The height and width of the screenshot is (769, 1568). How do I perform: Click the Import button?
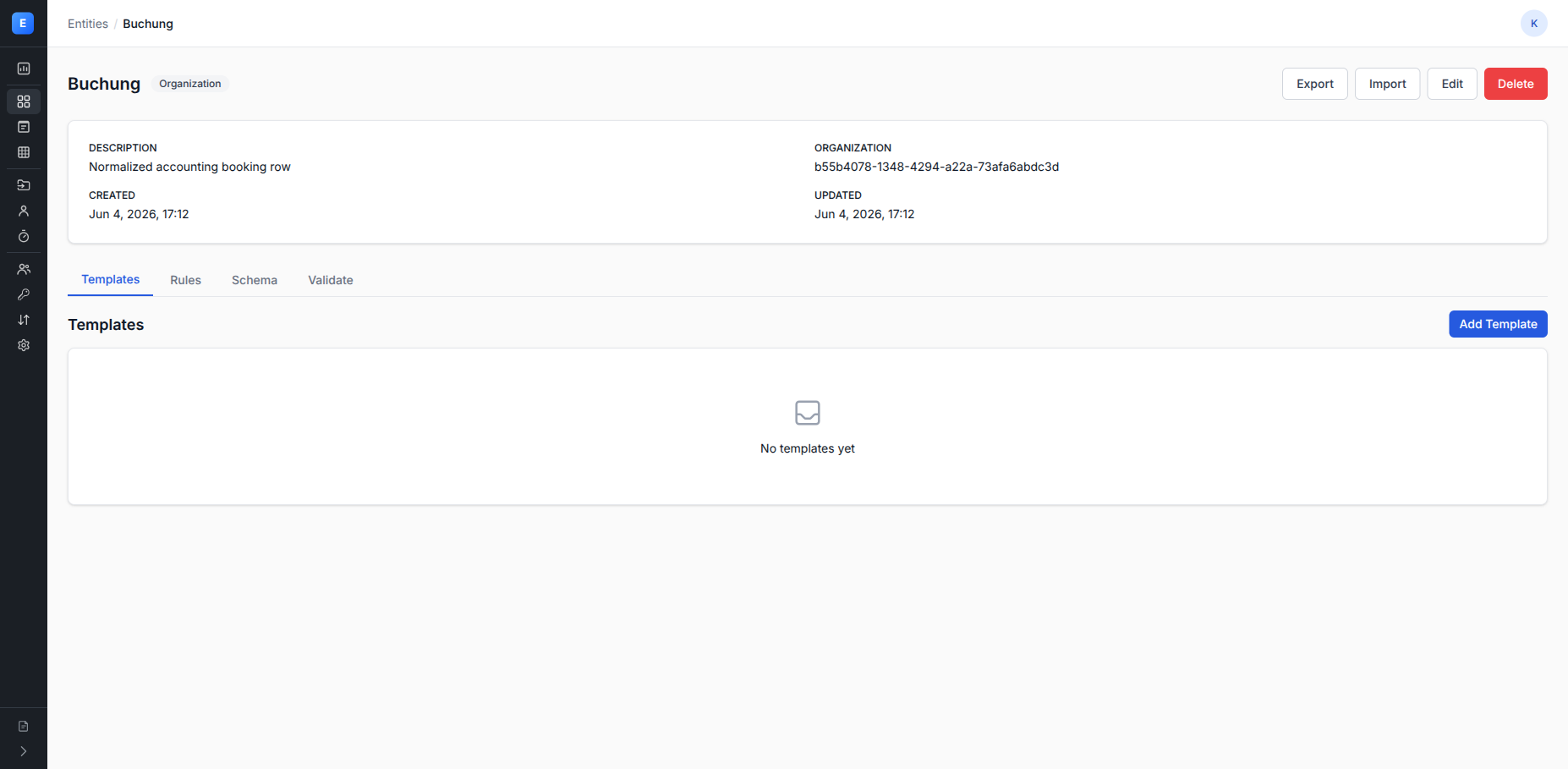click(x=1387, y=84)
